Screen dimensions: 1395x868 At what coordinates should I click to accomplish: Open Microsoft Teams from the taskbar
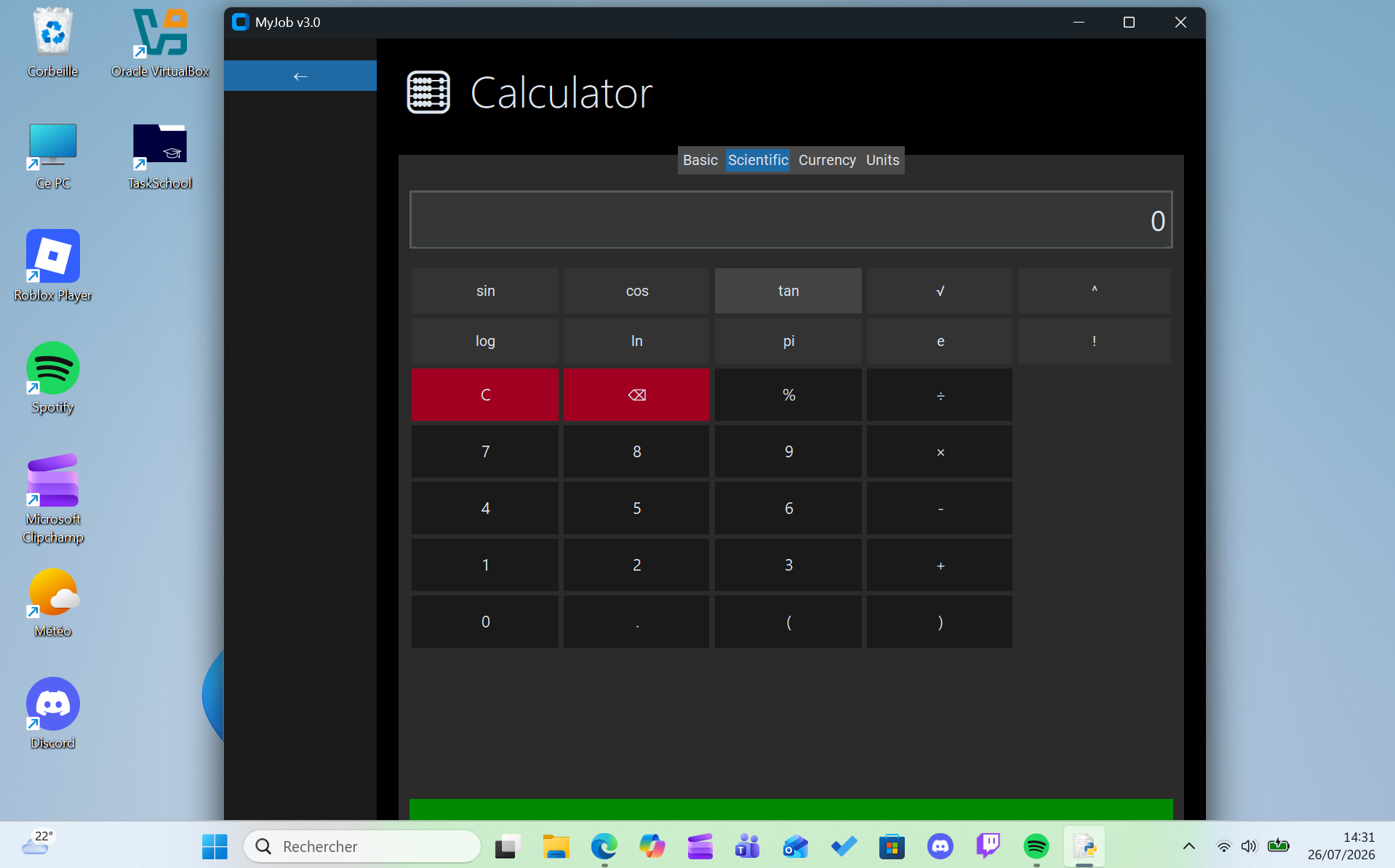coord(748,846)
